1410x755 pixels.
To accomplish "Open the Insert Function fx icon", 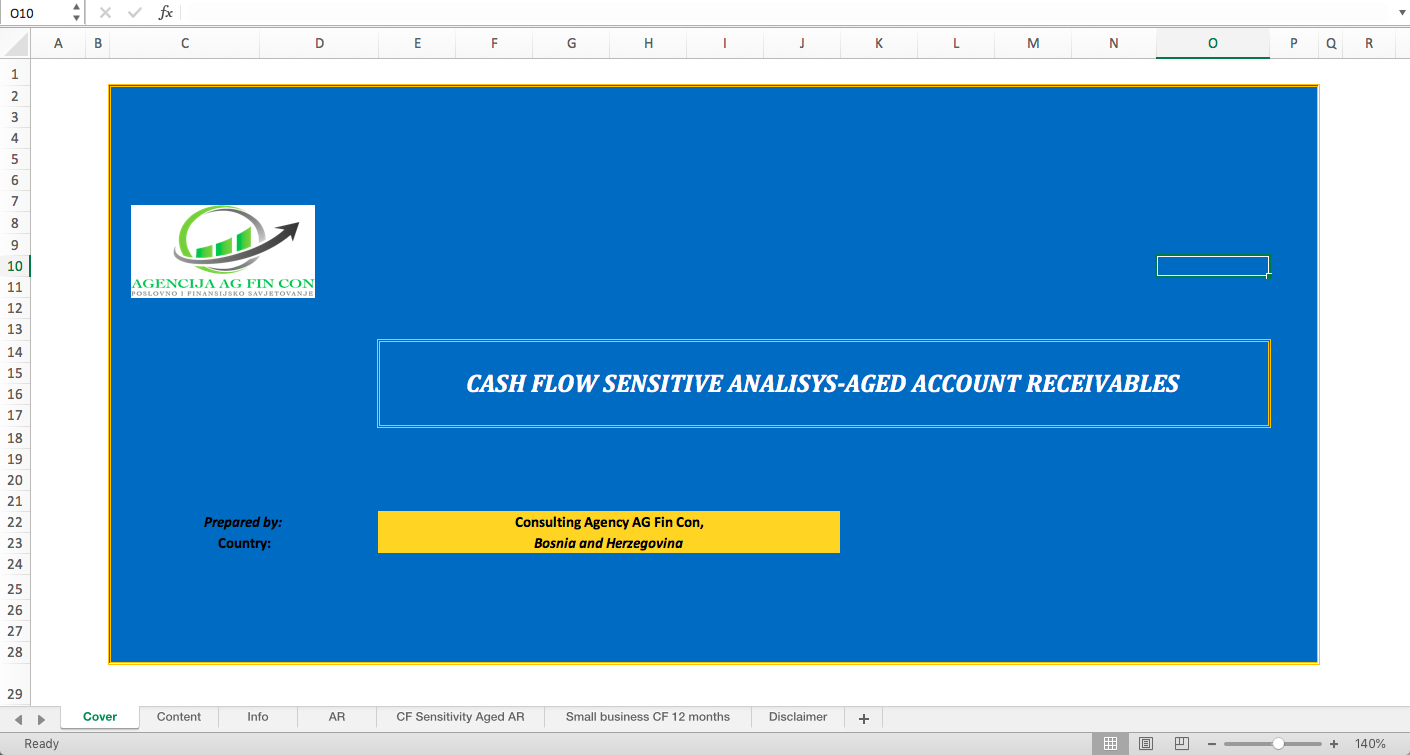I will pos(166,13).
